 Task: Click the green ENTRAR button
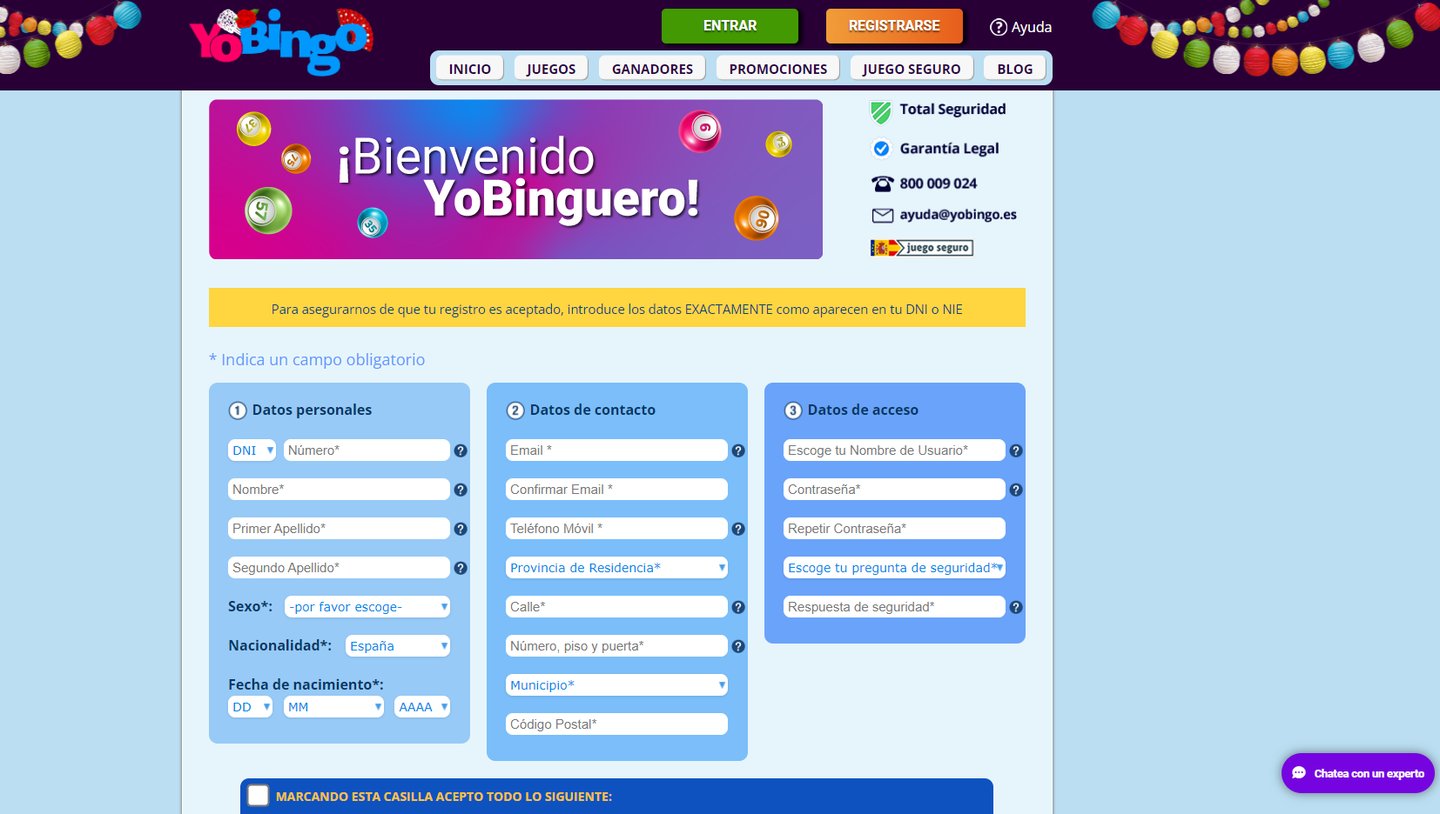tap(730, 26)
